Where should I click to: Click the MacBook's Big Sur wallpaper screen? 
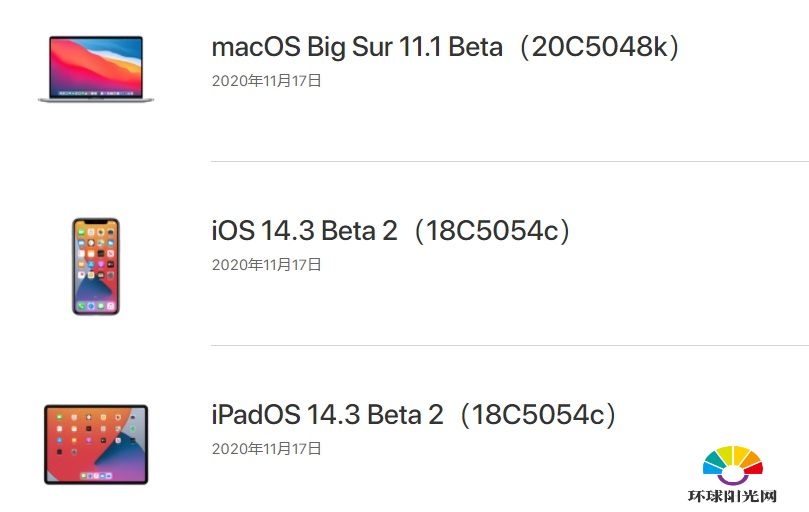click(96, 67)
